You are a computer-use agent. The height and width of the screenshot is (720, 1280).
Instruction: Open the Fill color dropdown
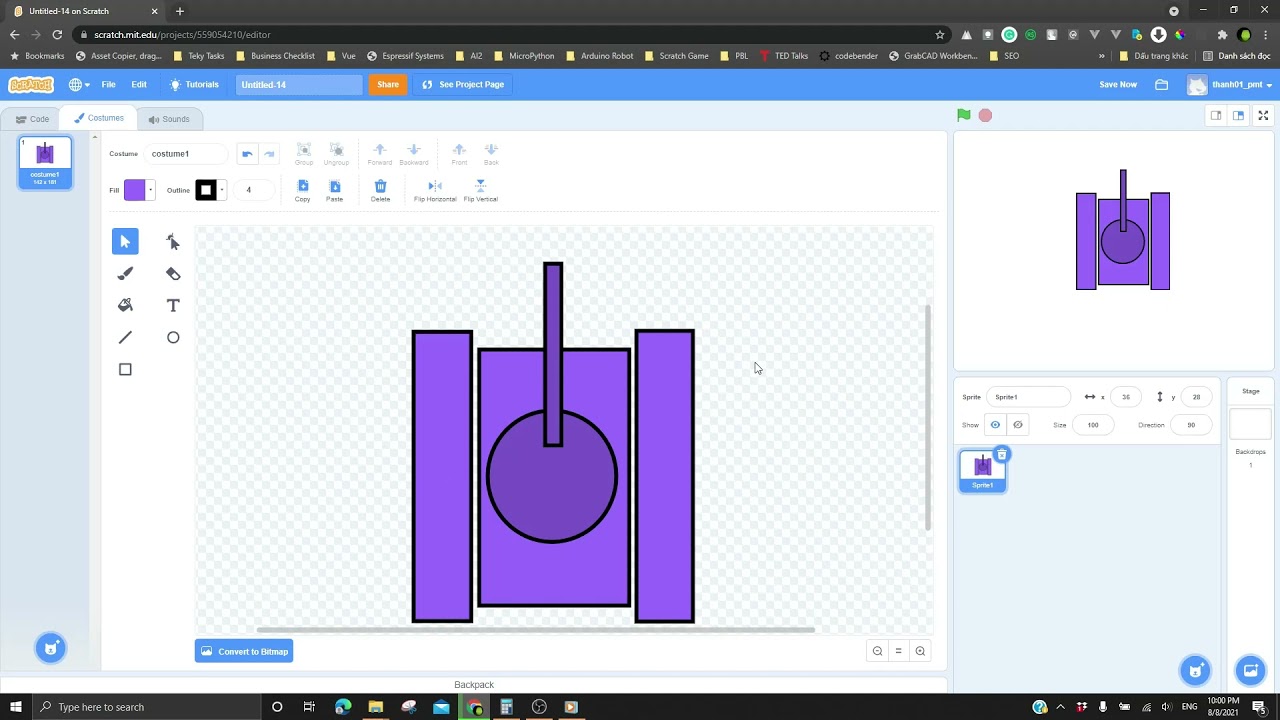(x=150, y=190)
